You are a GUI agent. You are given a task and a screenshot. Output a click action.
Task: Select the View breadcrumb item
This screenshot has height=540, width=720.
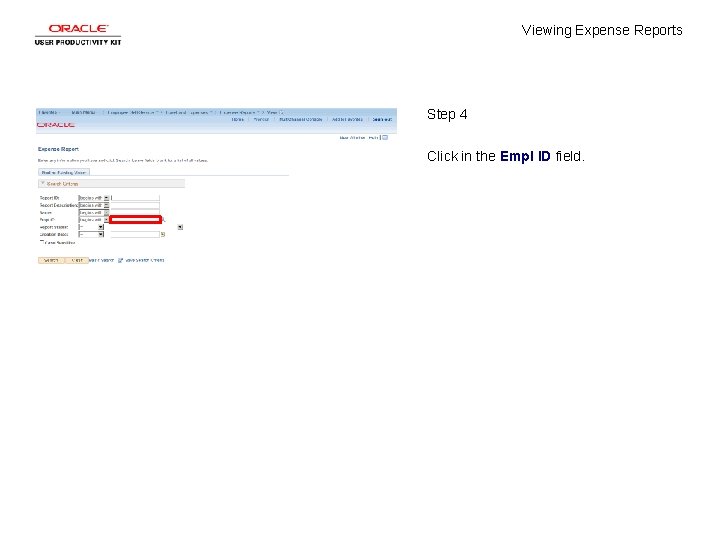click(x=272, y=112)
